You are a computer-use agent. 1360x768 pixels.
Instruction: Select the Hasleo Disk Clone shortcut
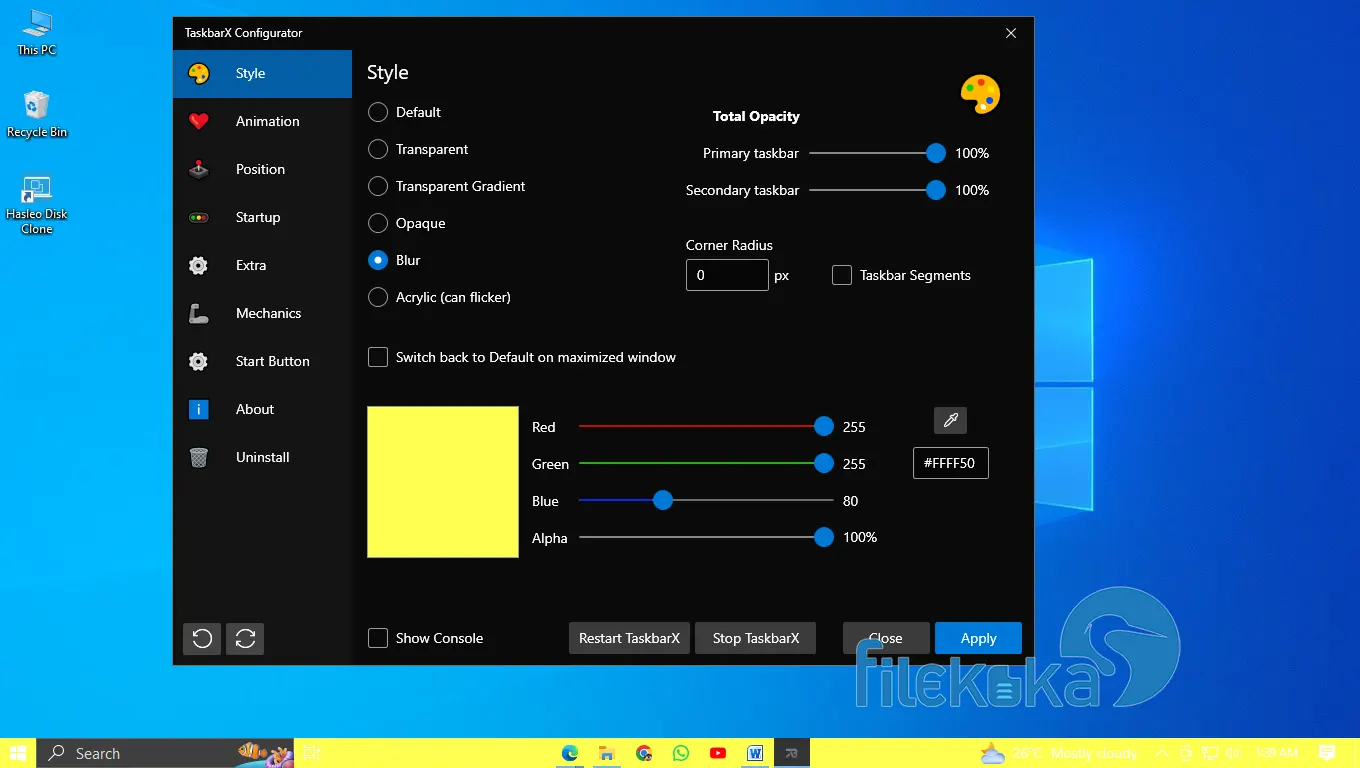(x=37, y=205)
